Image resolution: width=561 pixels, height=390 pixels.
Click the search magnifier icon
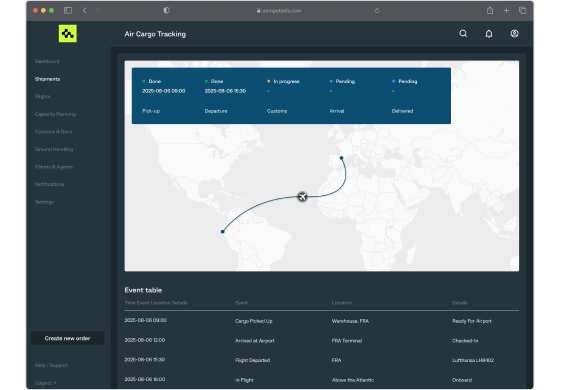coord(463,34)
